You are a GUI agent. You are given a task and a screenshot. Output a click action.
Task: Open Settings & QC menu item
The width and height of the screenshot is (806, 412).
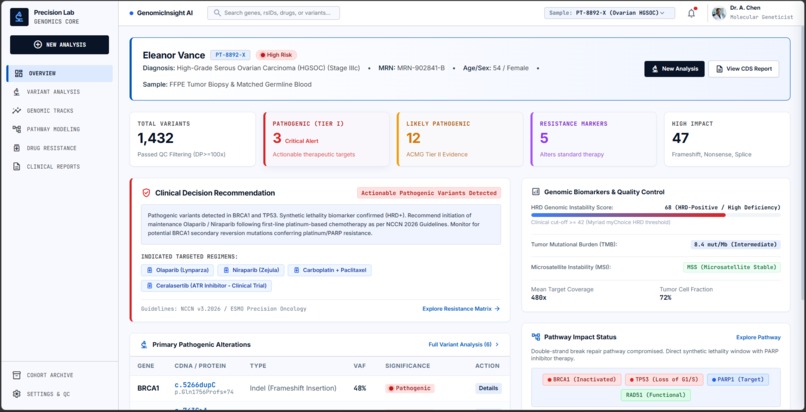point(60,394)
